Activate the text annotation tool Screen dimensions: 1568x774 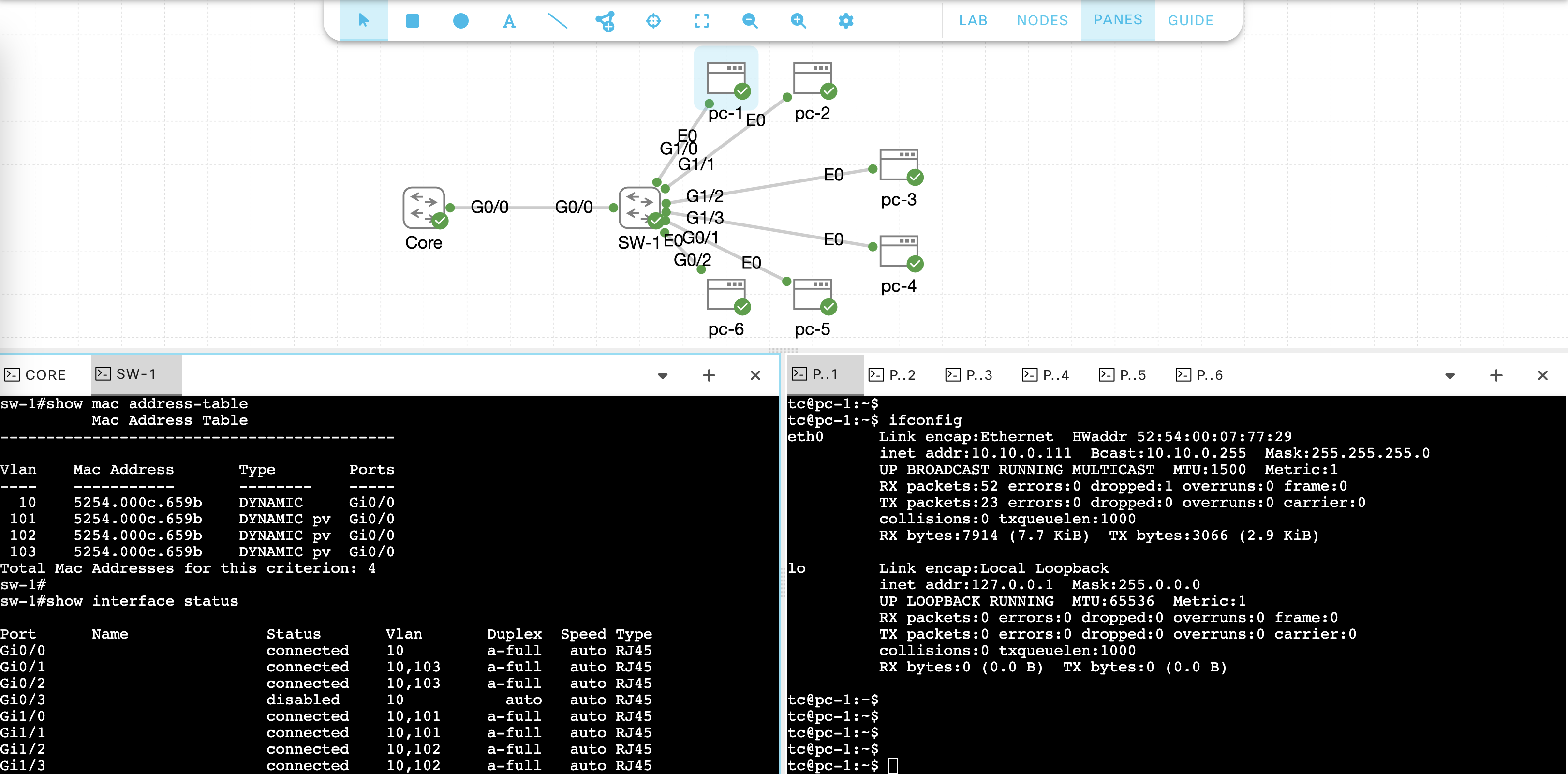pyautogui.click(x=509, y=21)
